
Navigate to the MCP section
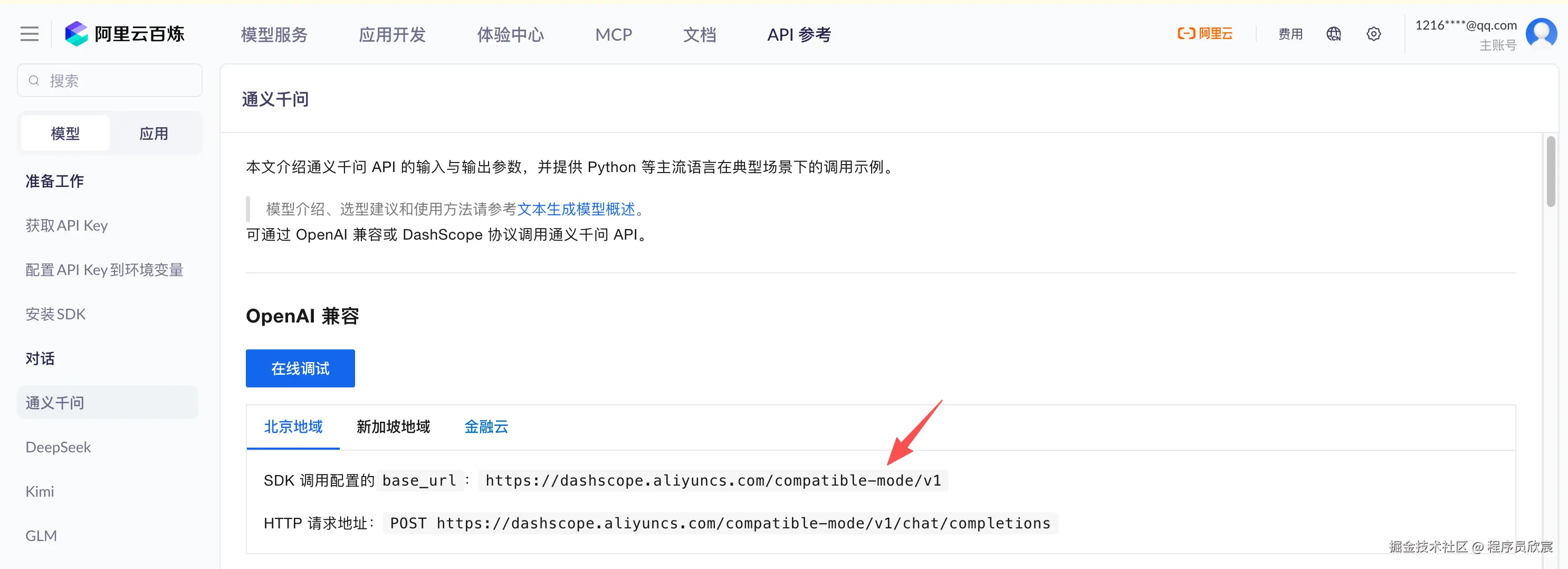pos(614,35)
